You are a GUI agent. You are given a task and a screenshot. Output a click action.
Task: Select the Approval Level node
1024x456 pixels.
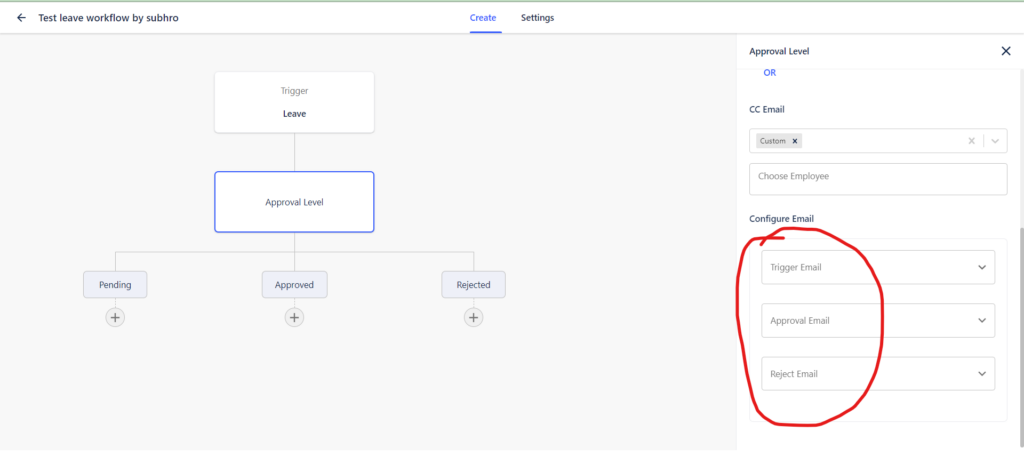coord(295,202)
